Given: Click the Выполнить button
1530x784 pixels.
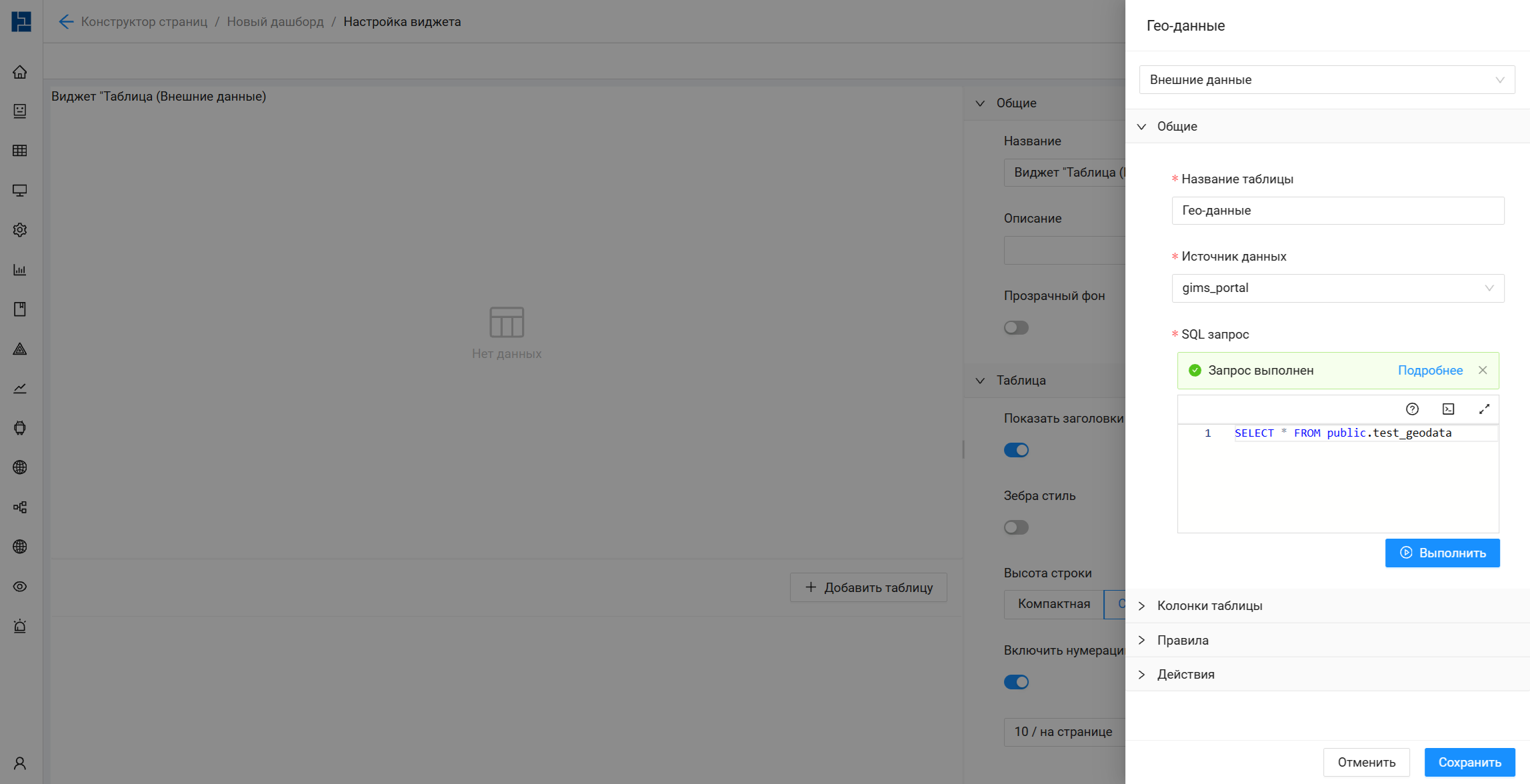Looking at the screenshot, I should tap(1442, 553).
